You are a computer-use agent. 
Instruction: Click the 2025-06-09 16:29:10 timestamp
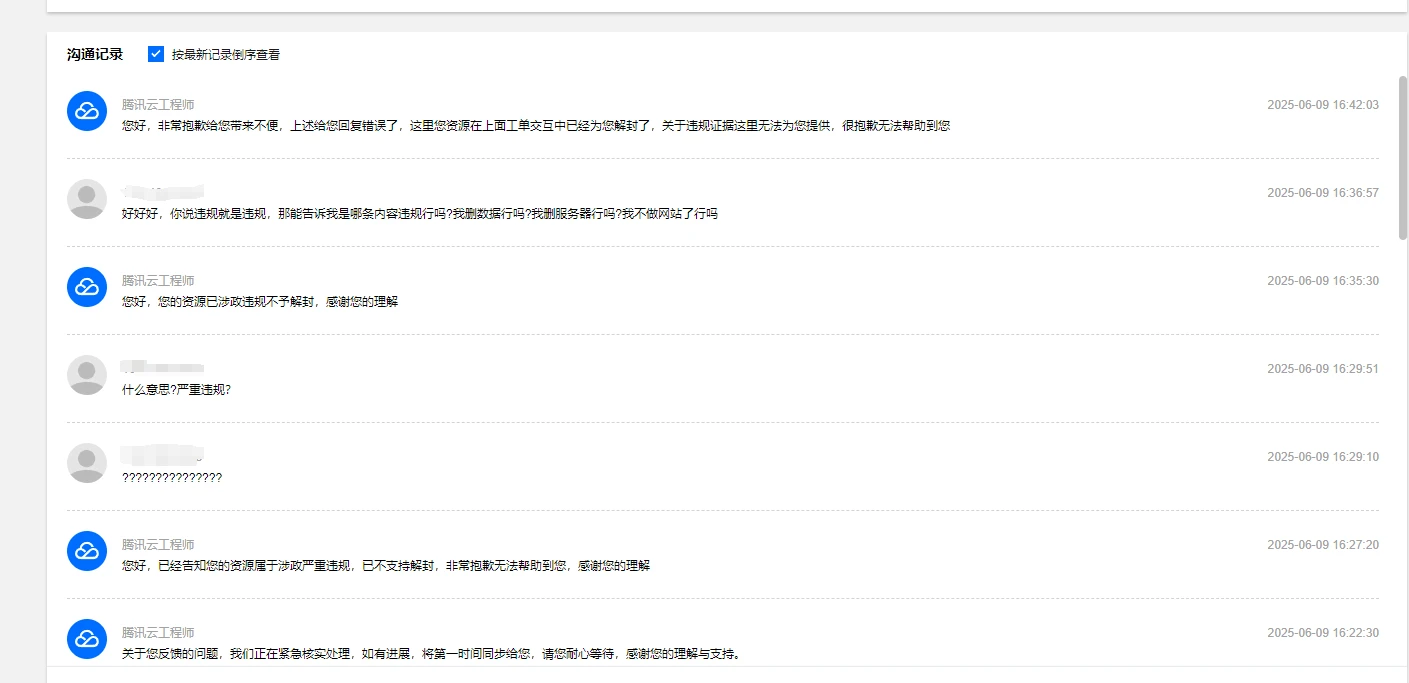point(1322,457)
